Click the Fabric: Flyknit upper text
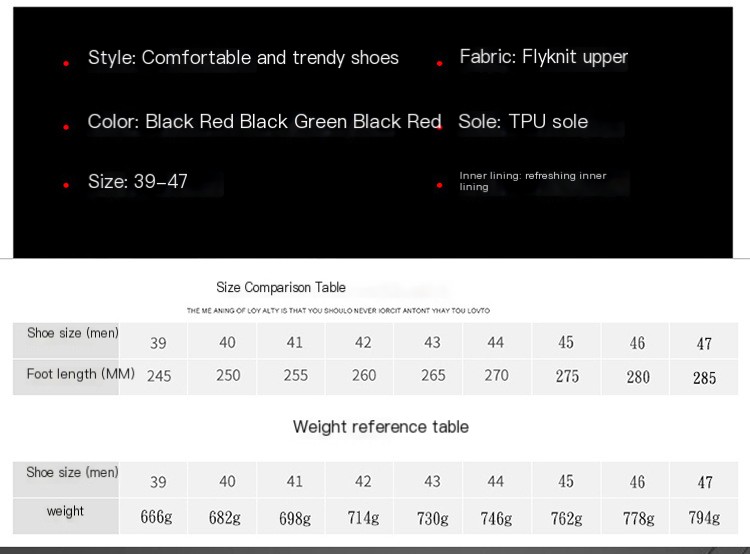 [543, 57]
